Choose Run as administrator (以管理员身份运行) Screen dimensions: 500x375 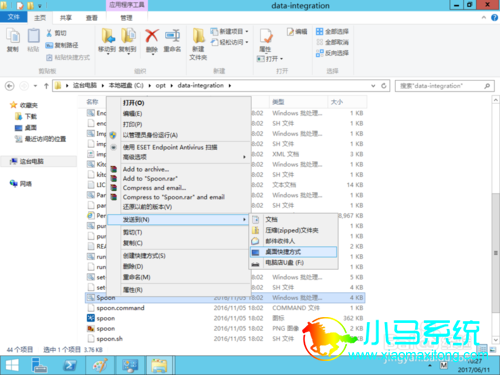click(x=179, y=135)
